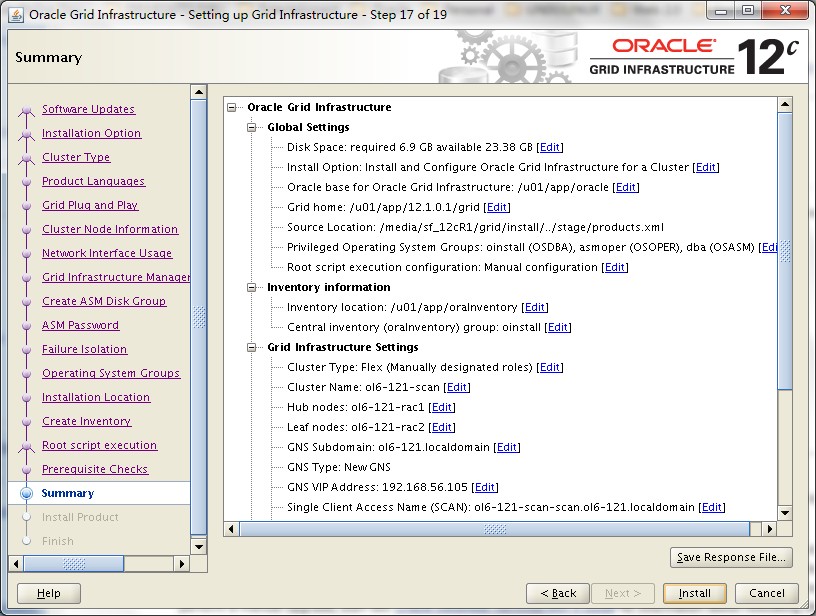Screen dimensions: 816x616
Task: Go to the Installation Option step
Action: click(91, 133)
